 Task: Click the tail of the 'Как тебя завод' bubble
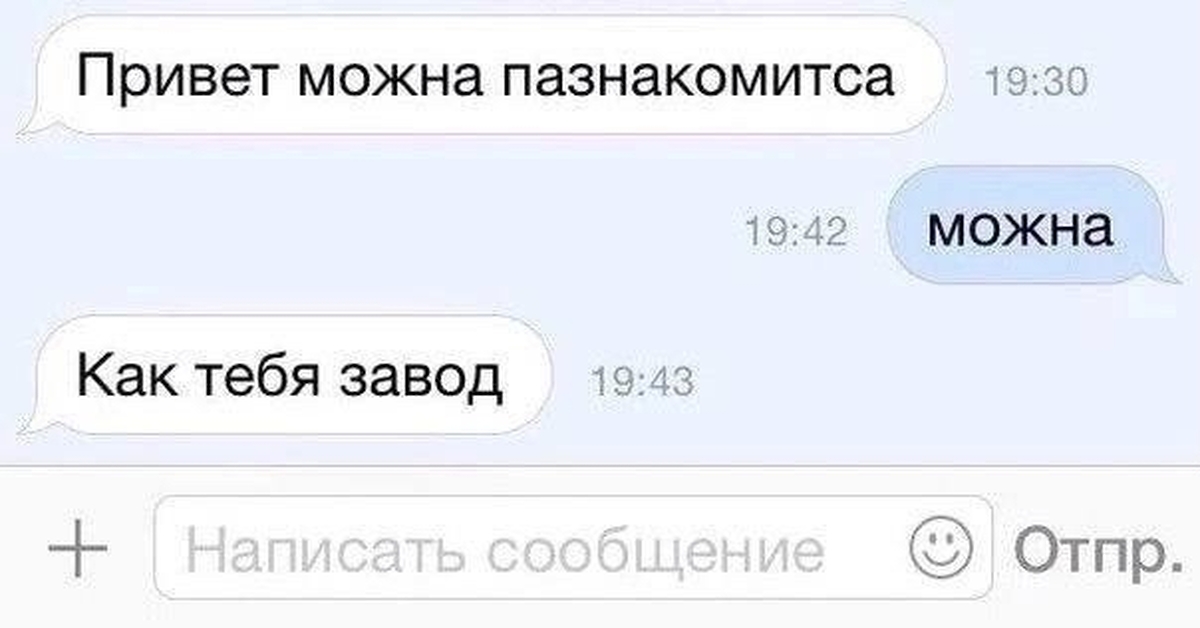pyautogui.click(x=34, y=420)
